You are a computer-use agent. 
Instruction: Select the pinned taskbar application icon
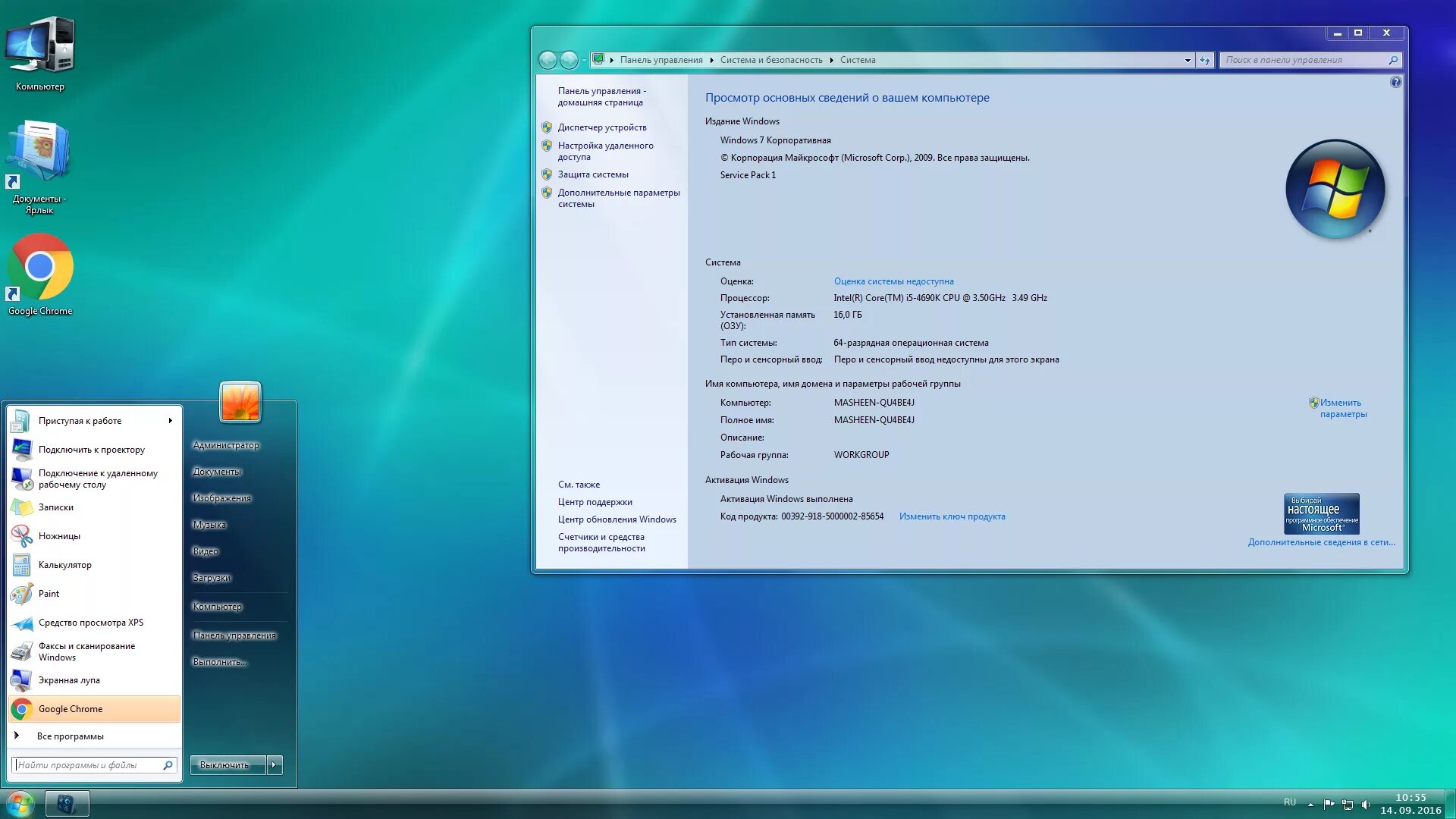click(67, 803)
